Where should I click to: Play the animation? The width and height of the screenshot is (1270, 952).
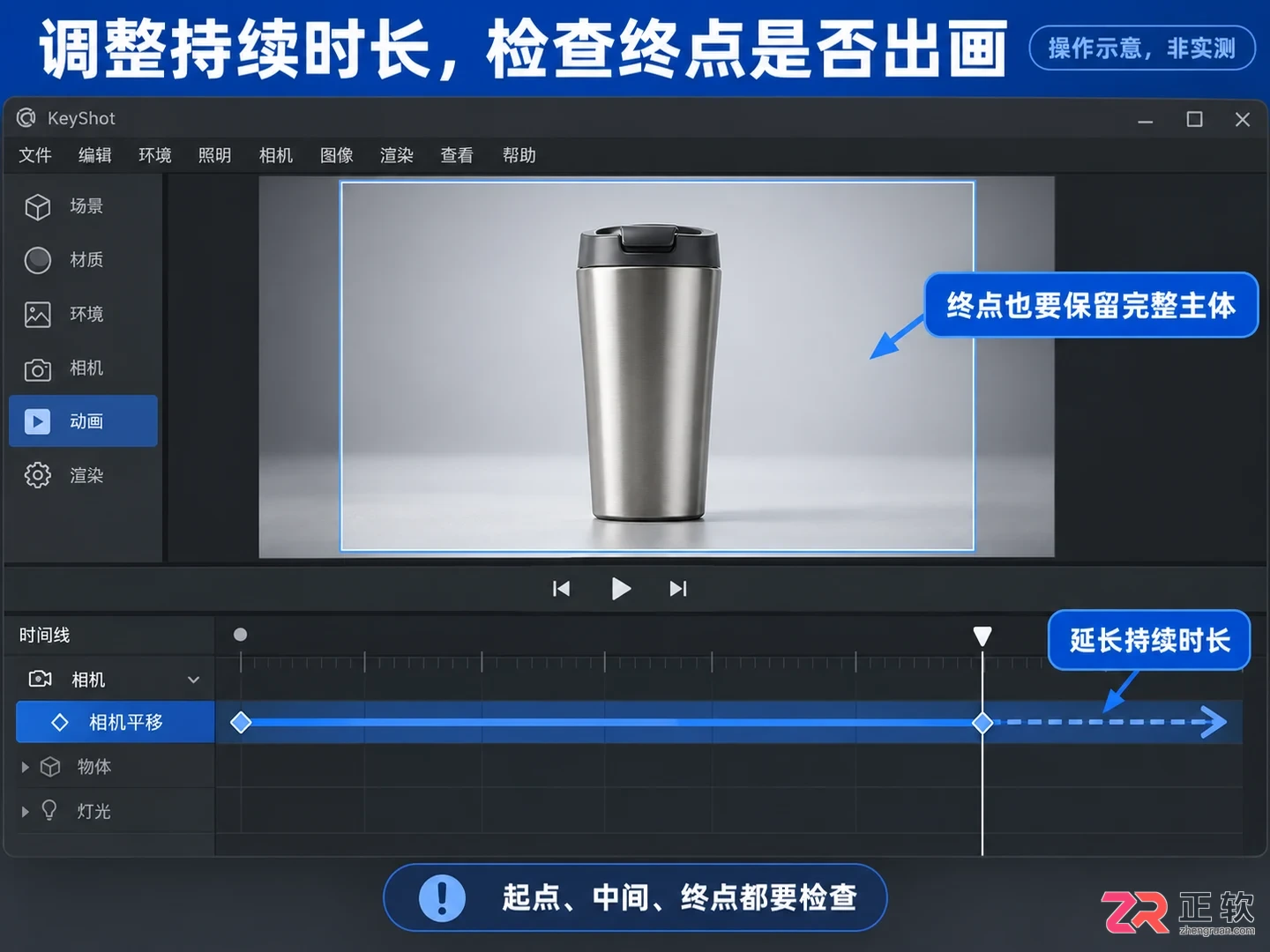[621, 589]
